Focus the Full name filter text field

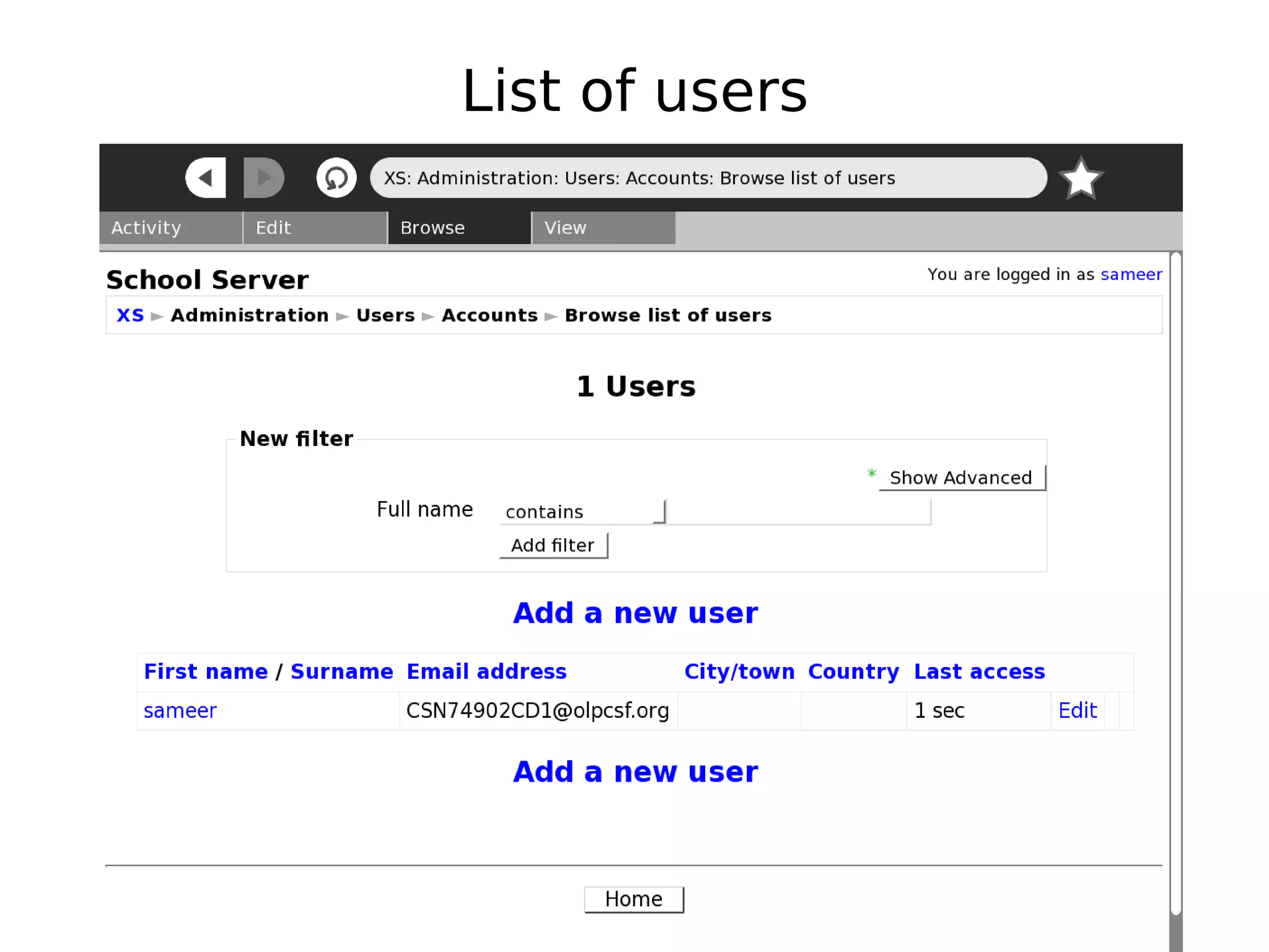[x=799, y=512]
